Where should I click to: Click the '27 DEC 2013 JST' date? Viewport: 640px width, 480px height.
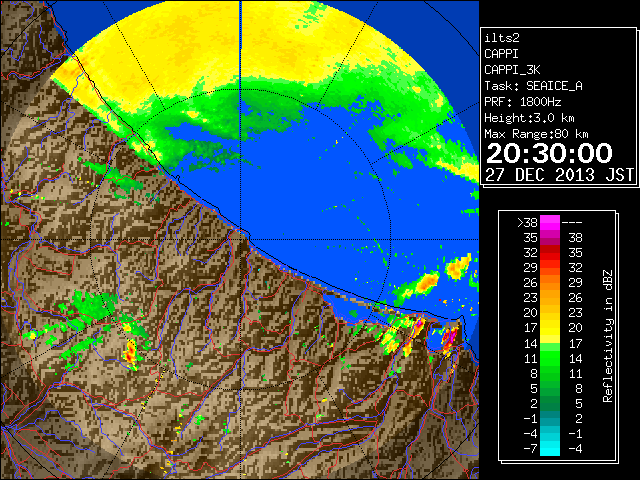[x=559, y=175]
